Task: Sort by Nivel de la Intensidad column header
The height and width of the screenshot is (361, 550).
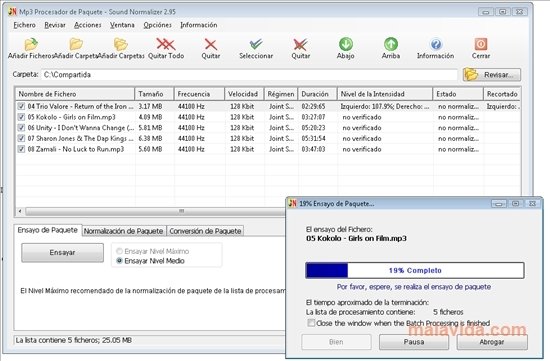Action: [x=385, y=94]
